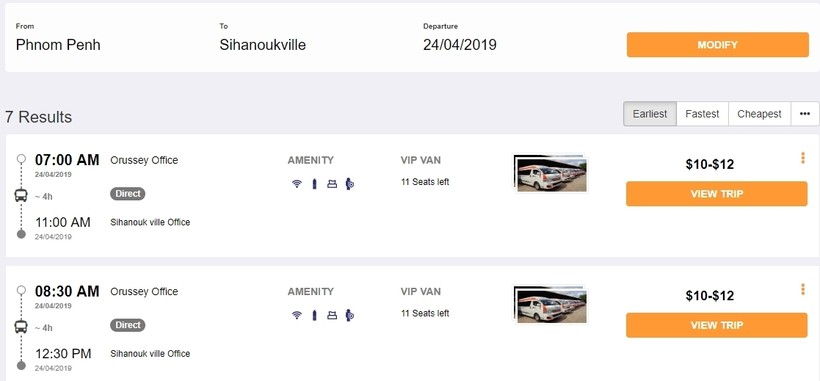Click bus icon on 07:00 AM trip timeline
The image size is (820, 381).
click(21, 196)
